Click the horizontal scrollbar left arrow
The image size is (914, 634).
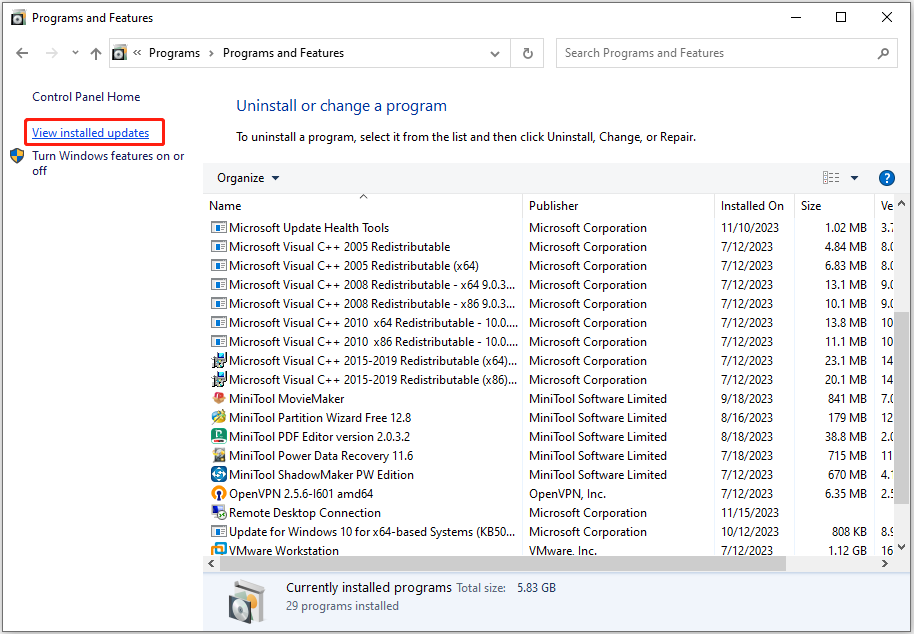coord(211,563)
